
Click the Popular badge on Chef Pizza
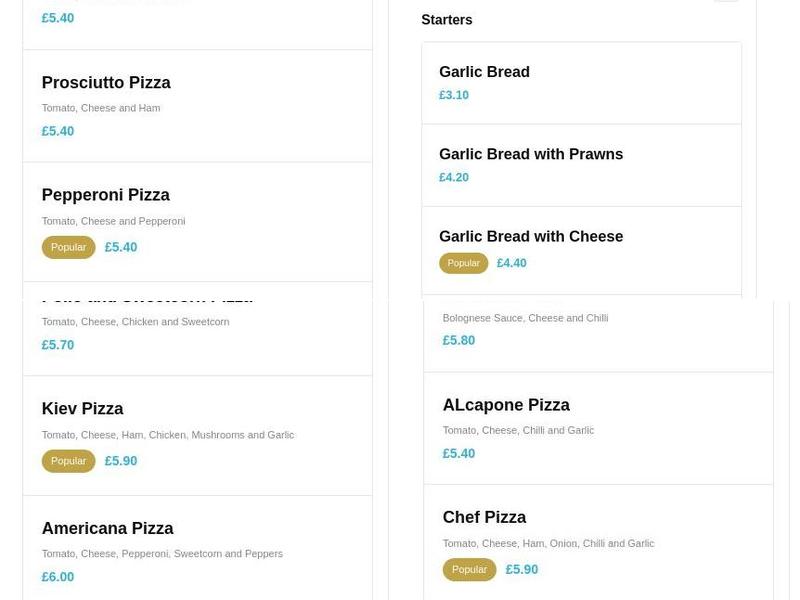(x=469, y=569)
